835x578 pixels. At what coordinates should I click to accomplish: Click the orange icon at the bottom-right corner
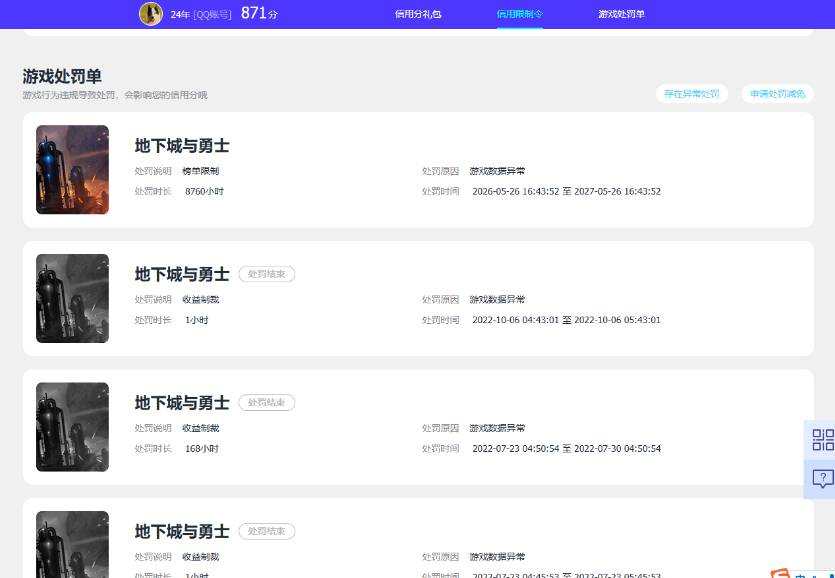click(781, 573)
